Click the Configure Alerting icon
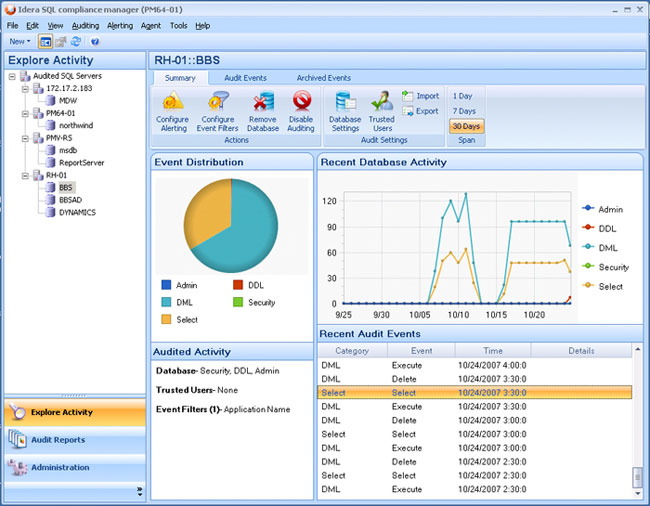Image resolution: width=650 pixels, height=506 pixels. point(172,101)
